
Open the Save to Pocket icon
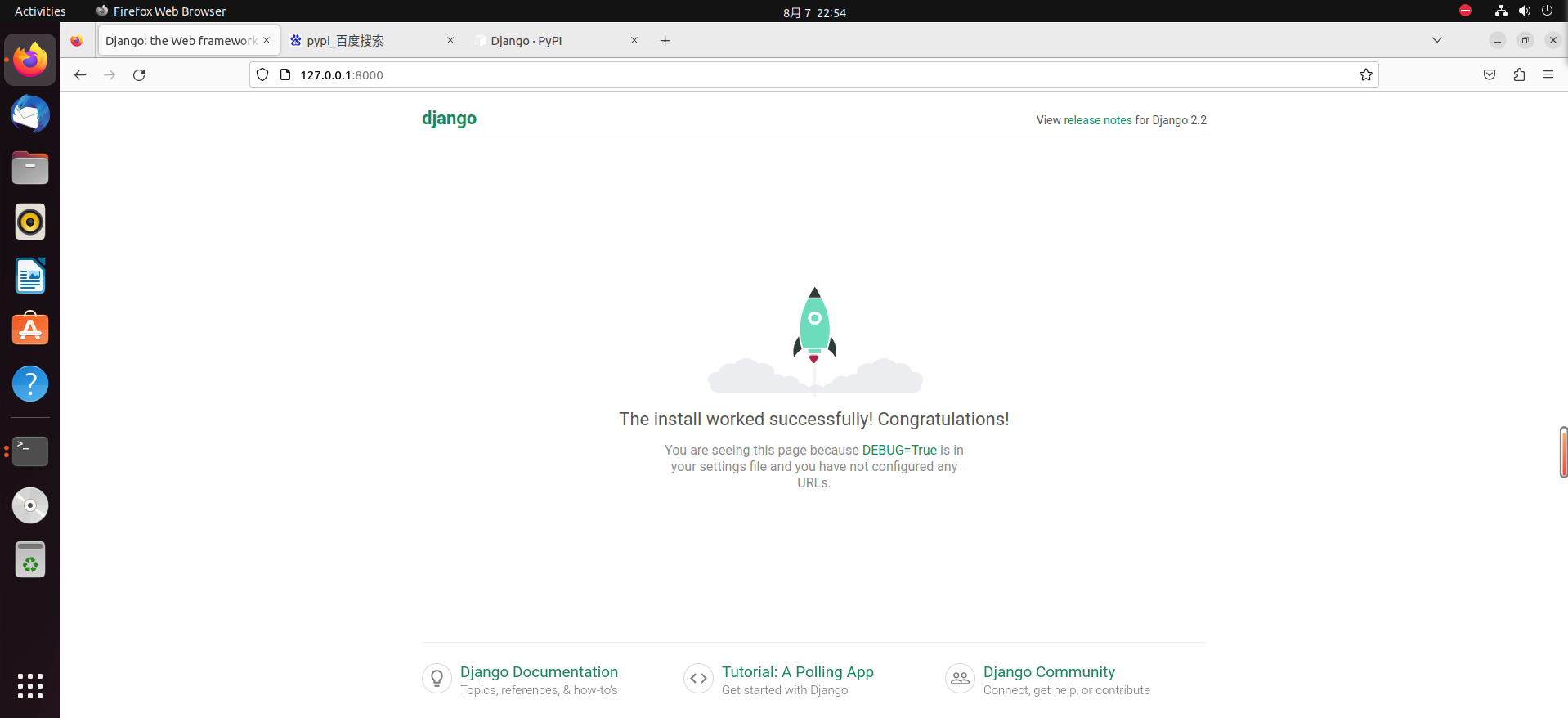coord(1490,75)
